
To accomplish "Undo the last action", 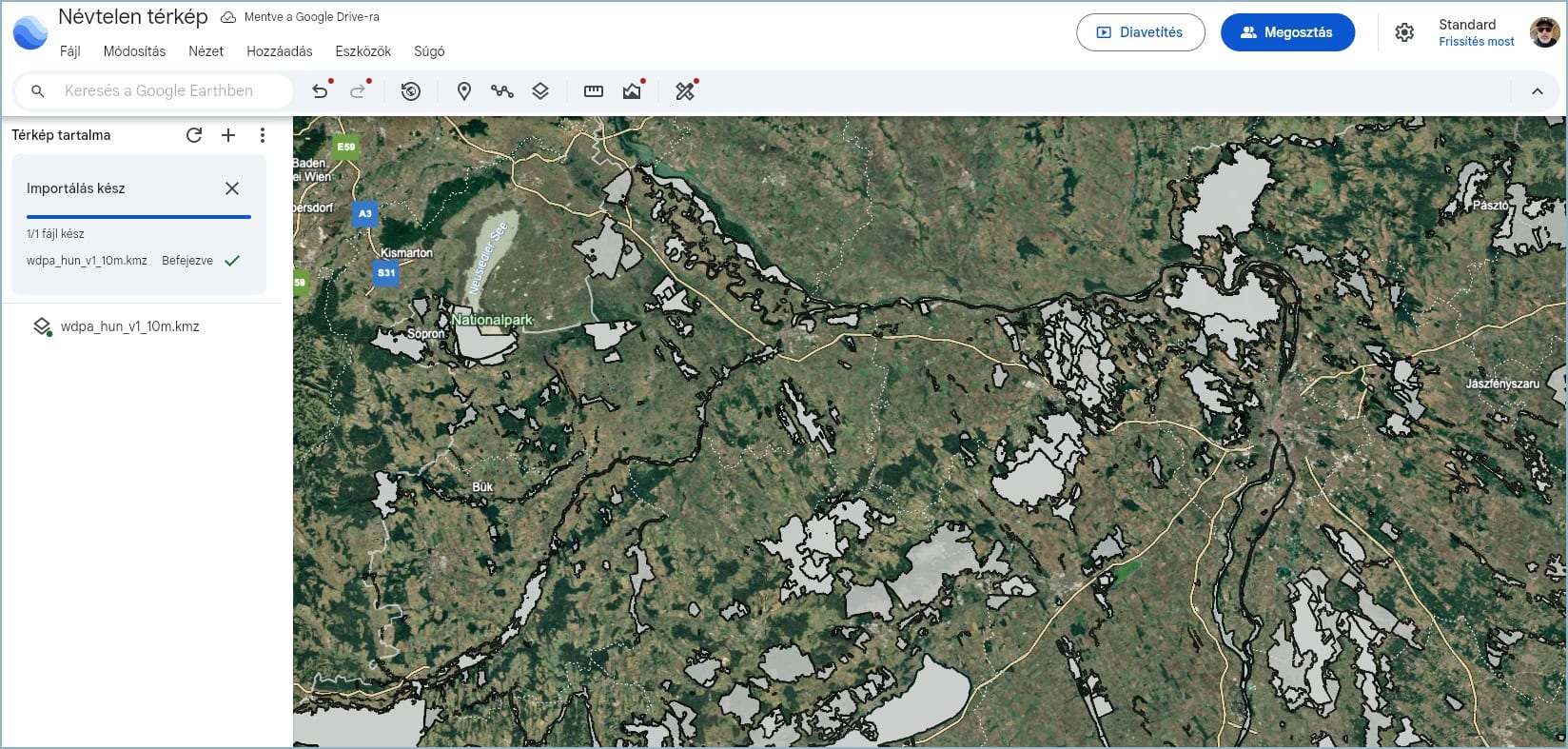I will click(x=321, y=91).
